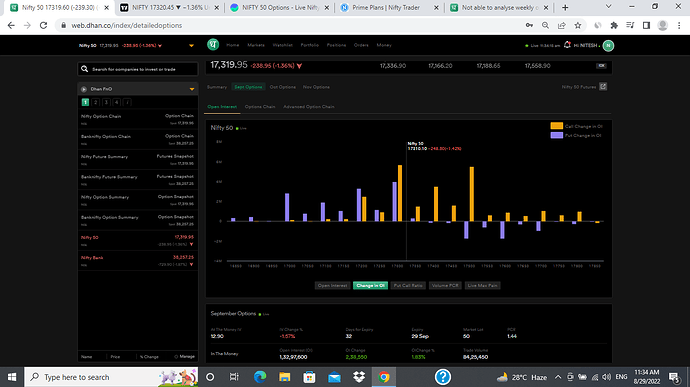
Task: Toggle the Change in OI chart view
Action: tap(370, 285)
